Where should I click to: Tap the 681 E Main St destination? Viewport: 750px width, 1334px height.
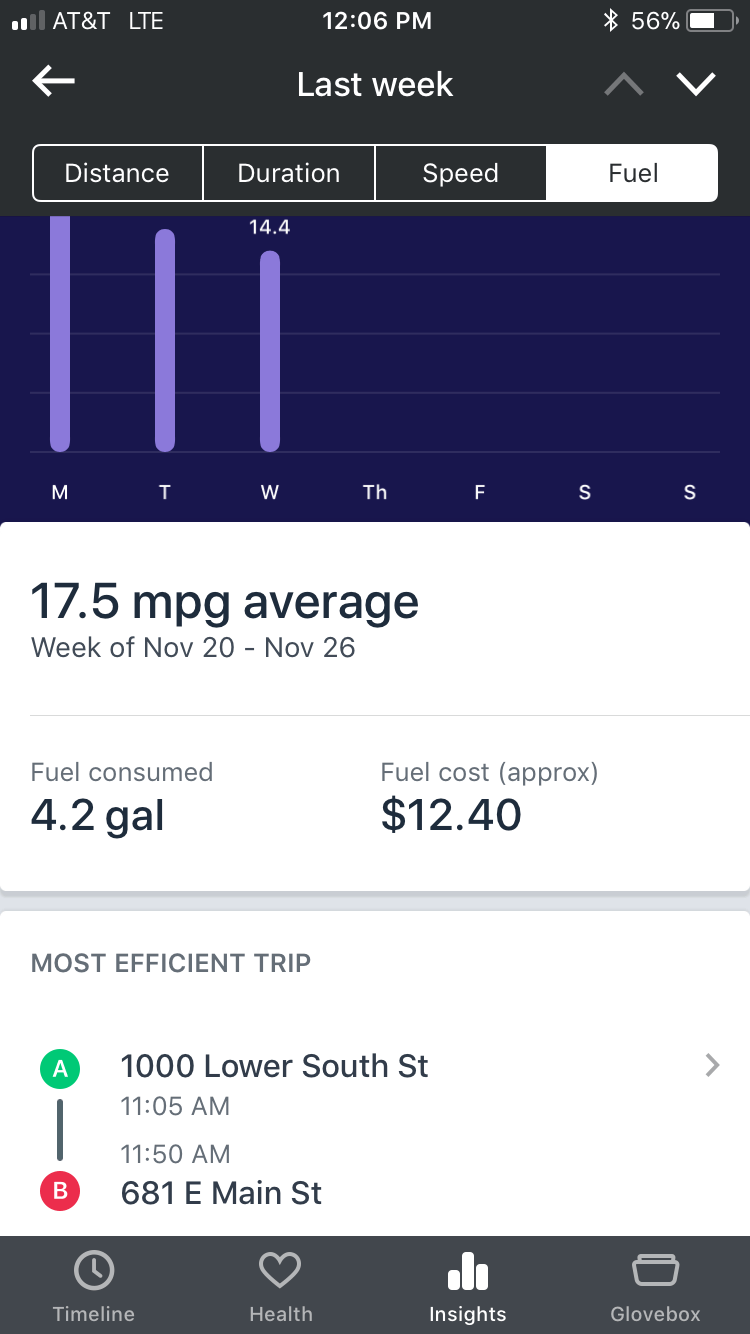(221, 1192)
